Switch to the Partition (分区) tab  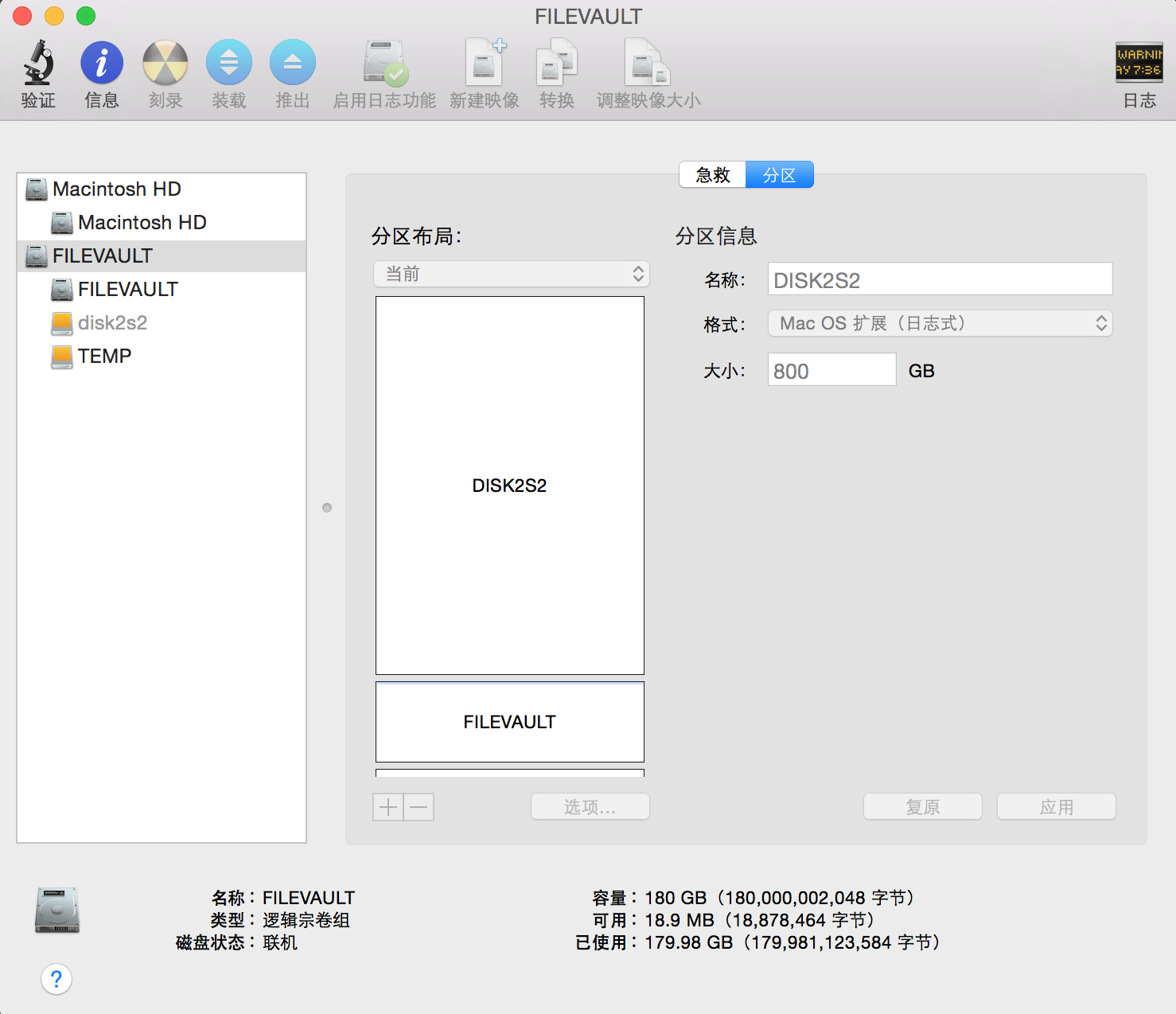point(780,175)
